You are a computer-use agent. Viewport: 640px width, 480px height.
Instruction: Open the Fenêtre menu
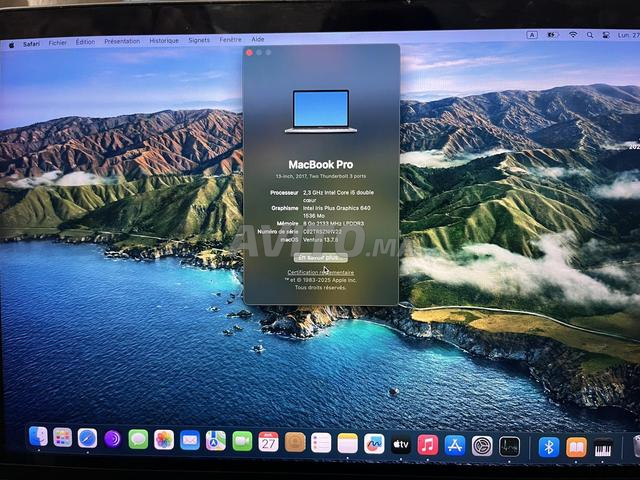pyautogui.click(x=231, y=40)
